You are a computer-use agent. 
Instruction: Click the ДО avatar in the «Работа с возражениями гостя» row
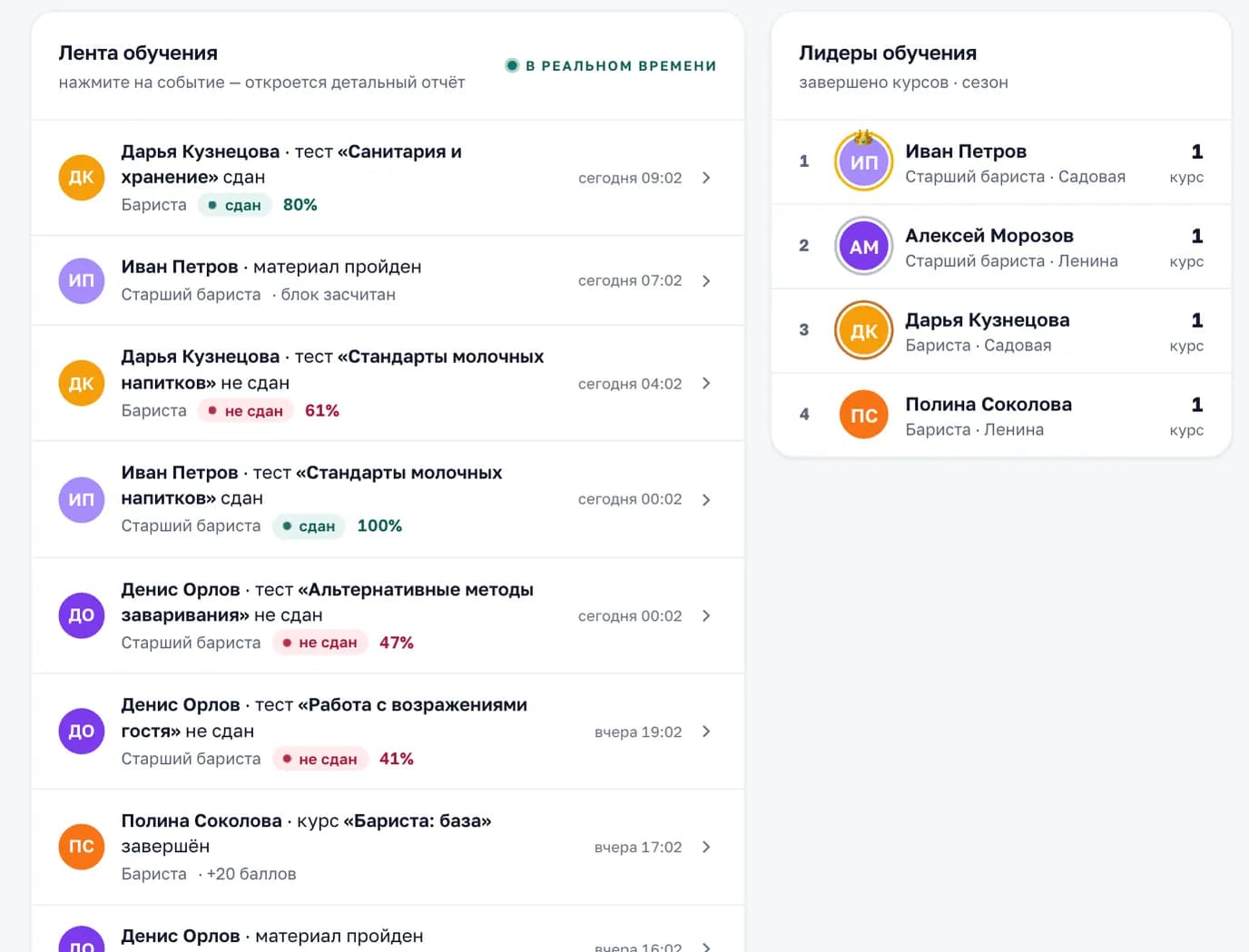(82, 731)
